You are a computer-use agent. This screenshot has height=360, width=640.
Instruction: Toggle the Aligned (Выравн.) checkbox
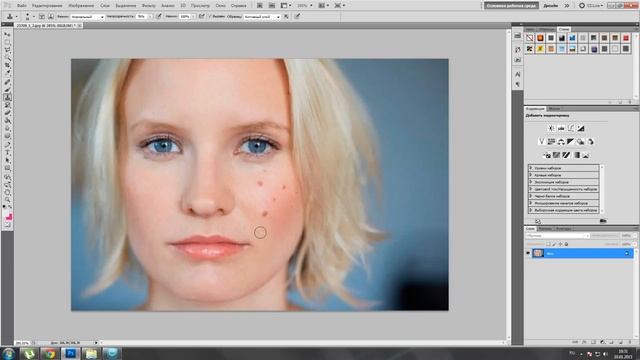coord(210,17)
